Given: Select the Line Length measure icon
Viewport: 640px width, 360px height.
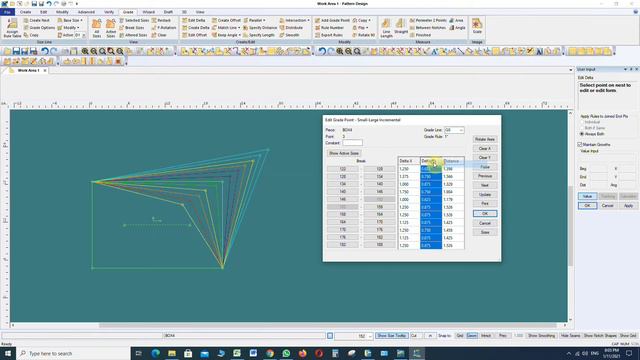Looking at the screenshot, I should pos(386,28).
